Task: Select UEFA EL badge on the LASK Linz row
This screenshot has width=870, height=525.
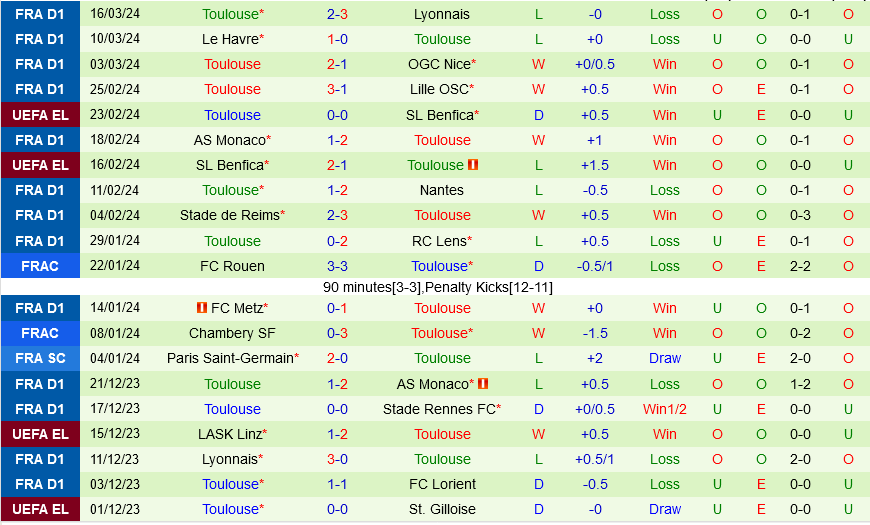Action: coord(39,434)
